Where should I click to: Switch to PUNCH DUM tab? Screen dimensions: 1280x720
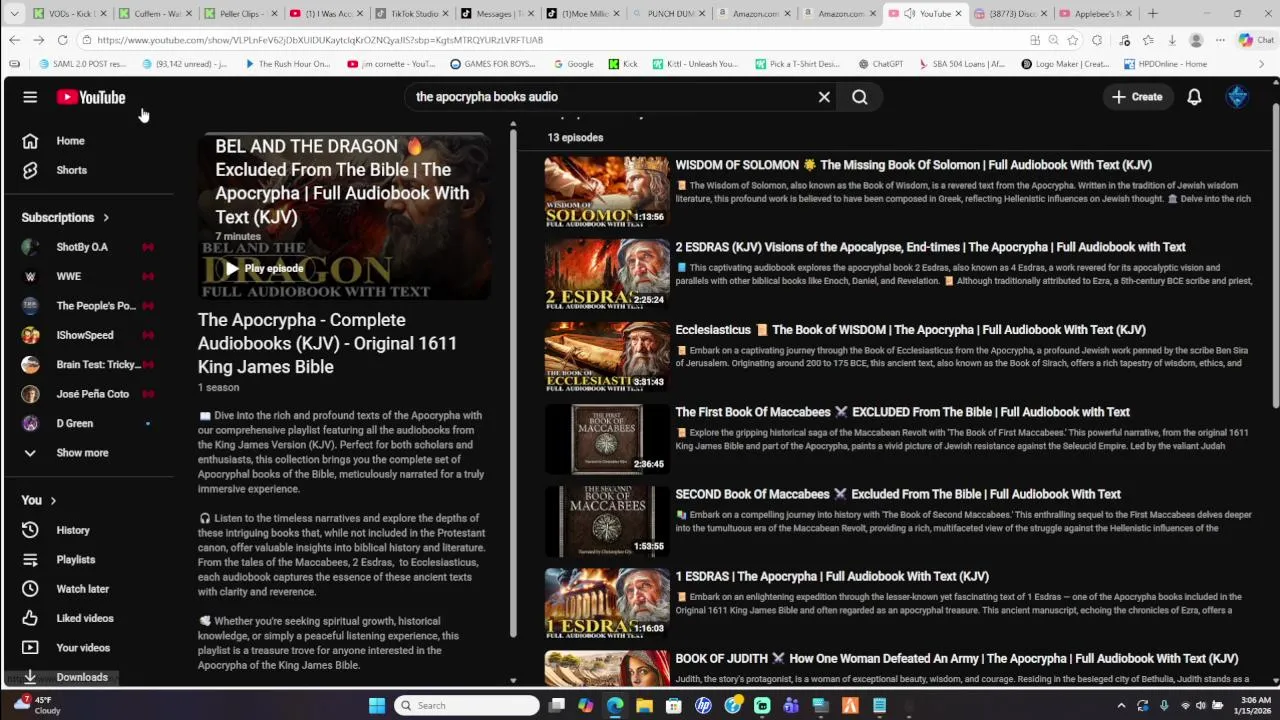(x=671, y=14)
